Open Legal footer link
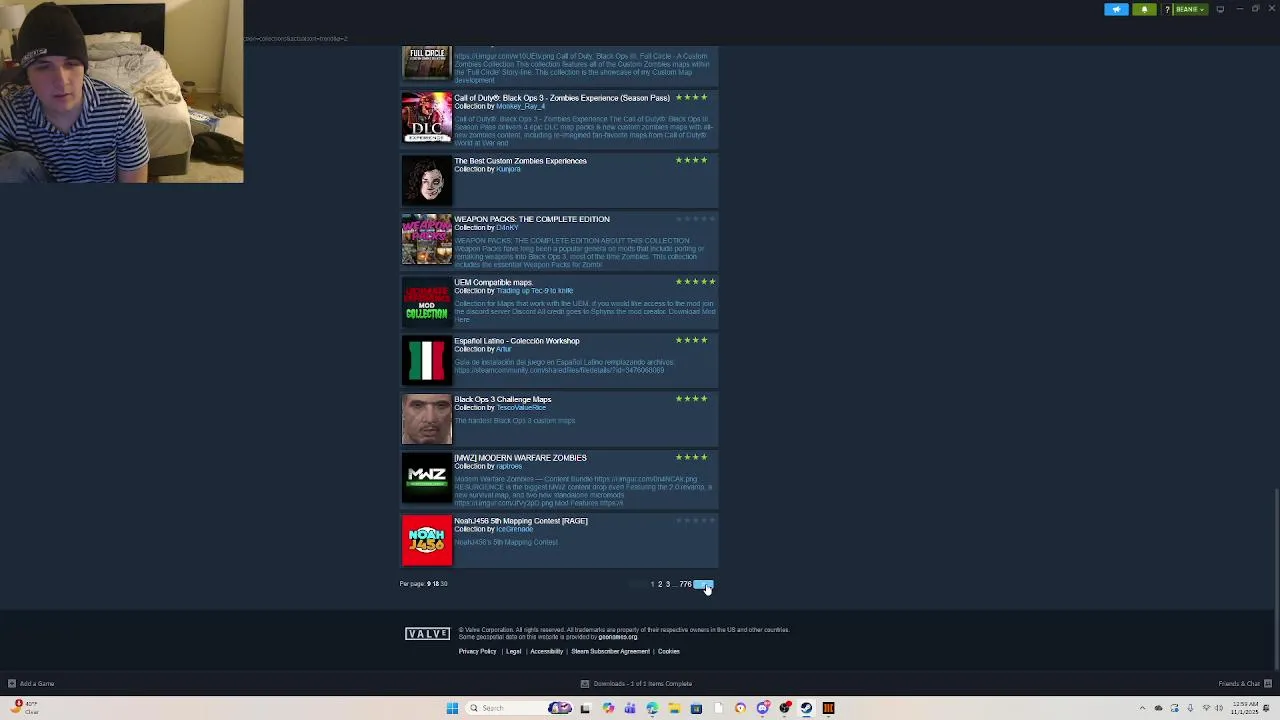This screenshot has height=720, width=1280. (x=514, y=652)
